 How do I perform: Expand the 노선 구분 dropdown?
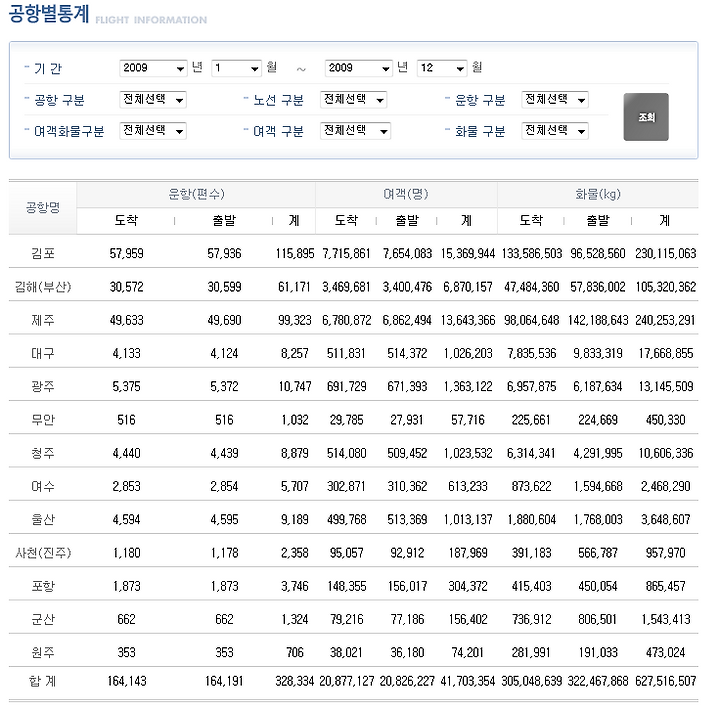(x=353, y=100)
